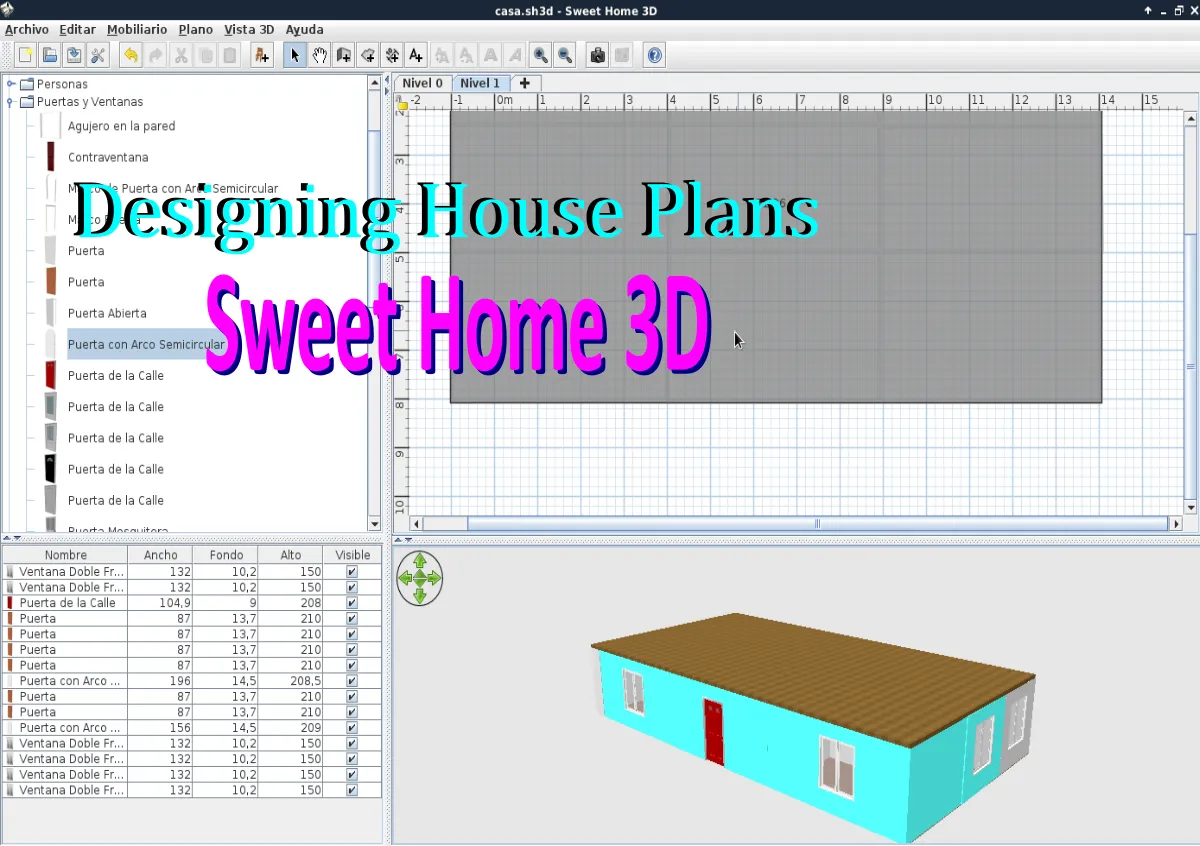
Task: Choose the Create dimensions tool
Action: tap(391, 55)
